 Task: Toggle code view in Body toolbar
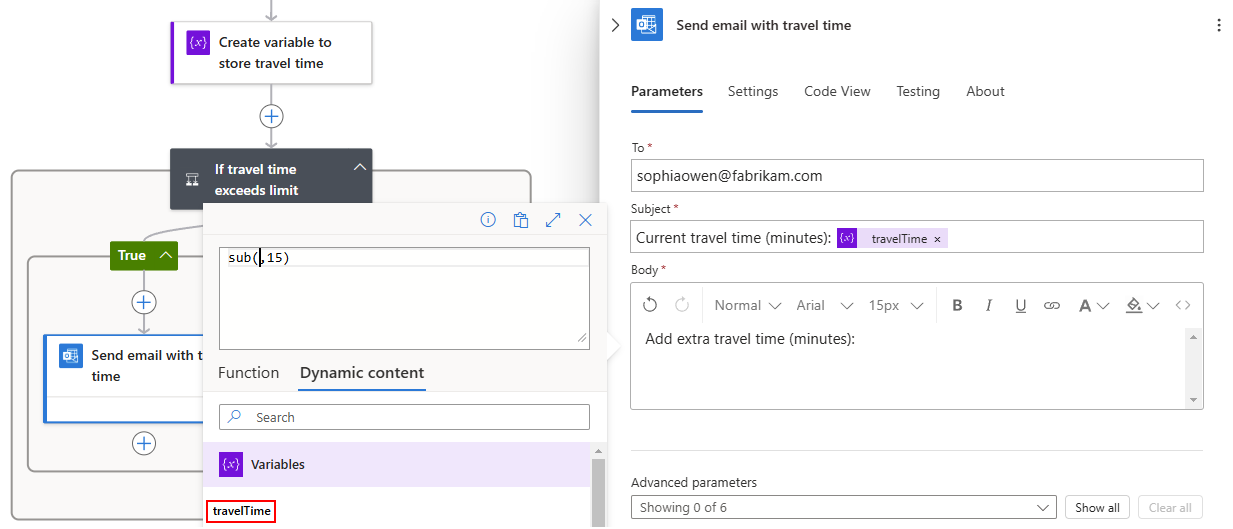(x=1183, y=305)
